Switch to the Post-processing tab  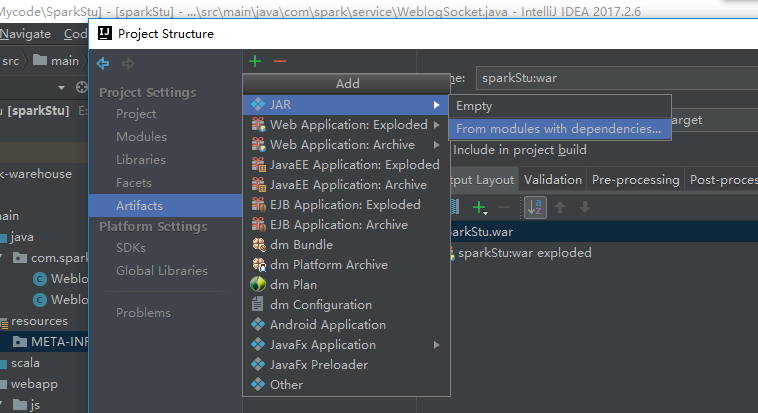723,180
